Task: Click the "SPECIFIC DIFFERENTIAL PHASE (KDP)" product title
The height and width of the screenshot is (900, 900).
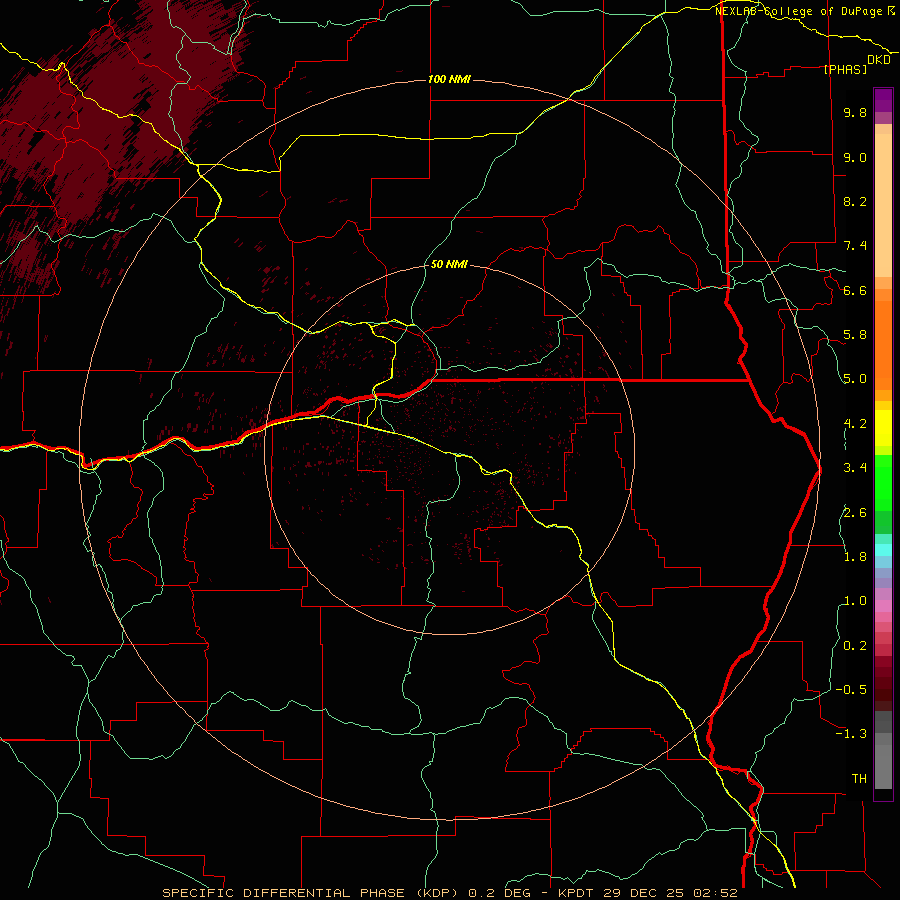Action: 313,893
